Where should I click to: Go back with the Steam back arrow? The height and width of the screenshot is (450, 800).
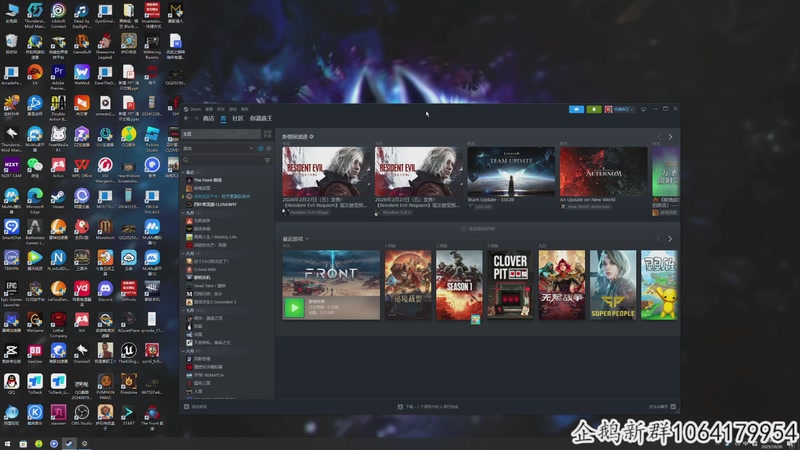tap(186, 118)
